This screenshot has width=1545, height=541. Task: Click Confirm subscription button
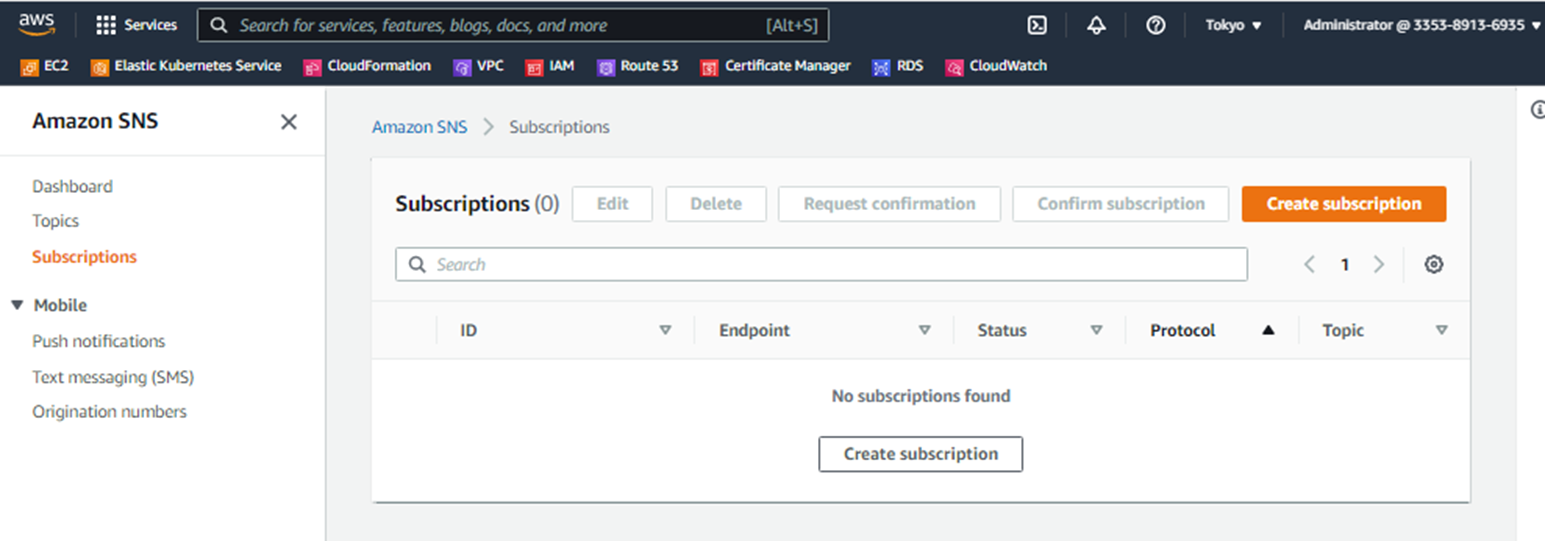tap(1121, 204)
